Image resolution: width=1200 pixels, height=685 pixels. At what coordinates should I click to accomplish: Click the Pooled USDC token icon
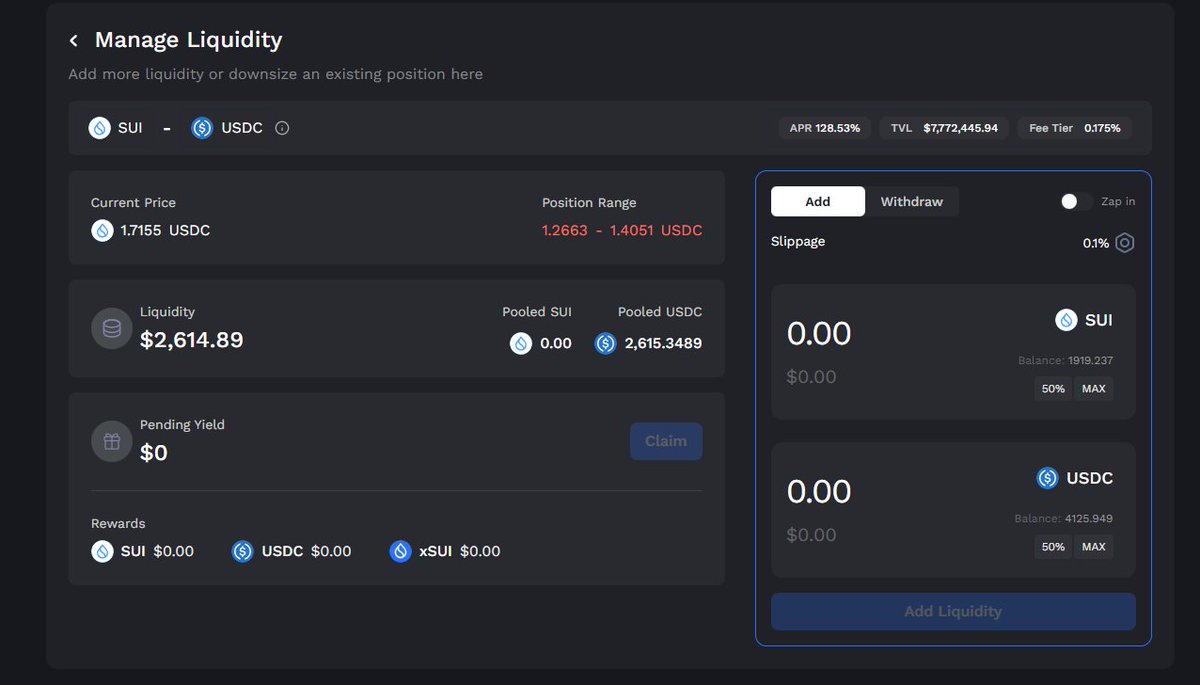tap(605, 343)
